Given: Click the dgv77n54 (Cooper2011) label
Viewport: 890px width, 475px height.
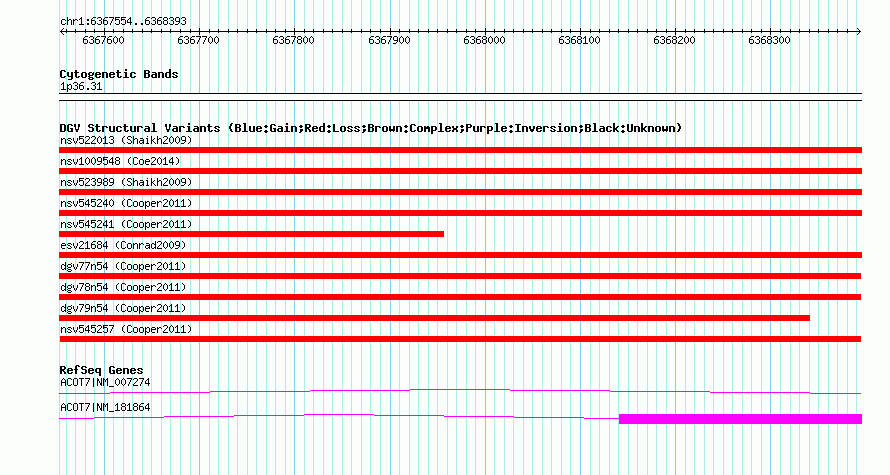Looking at the screenshot, I should click(123, 266).
